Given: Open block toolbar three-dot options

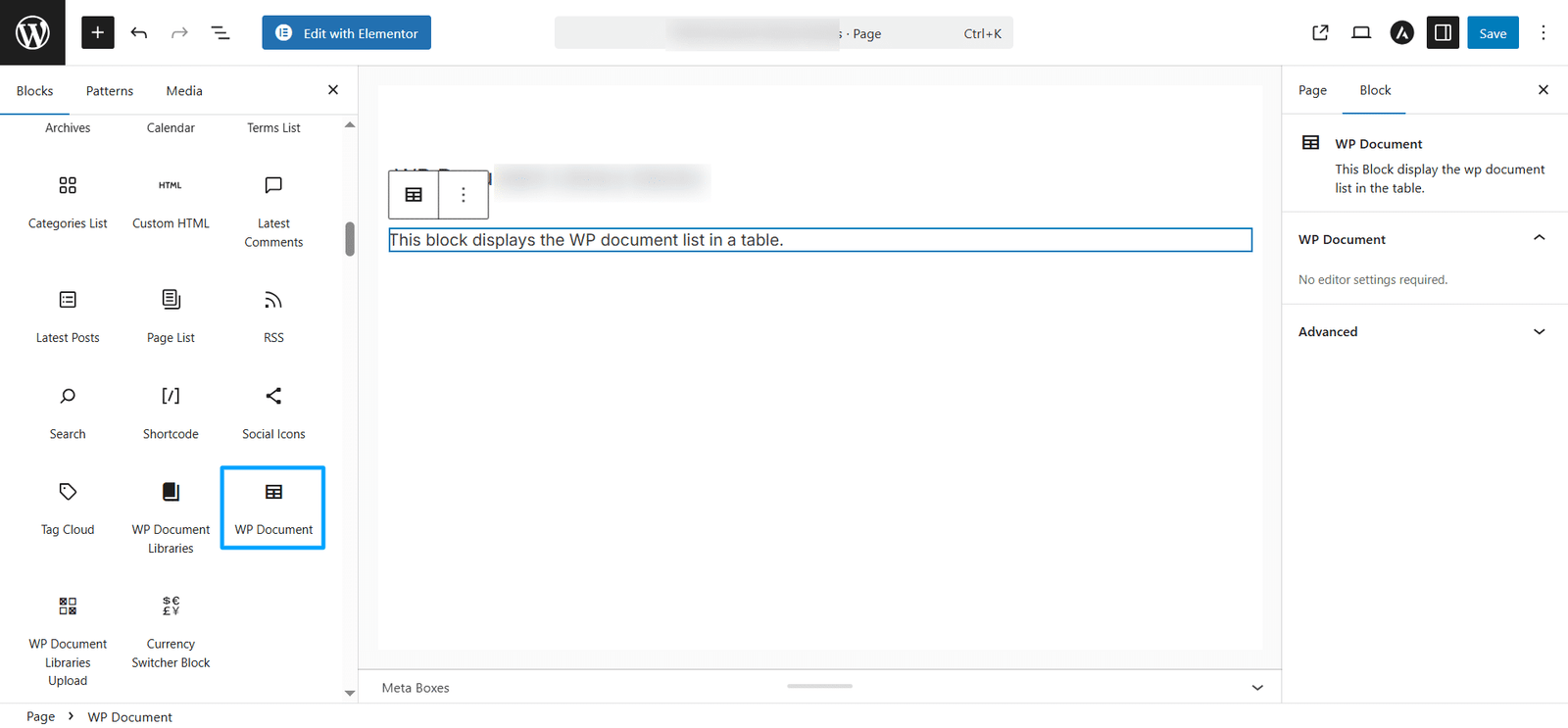Looking at the screenshot, I should pyautogui.click(x=464, y=194).
